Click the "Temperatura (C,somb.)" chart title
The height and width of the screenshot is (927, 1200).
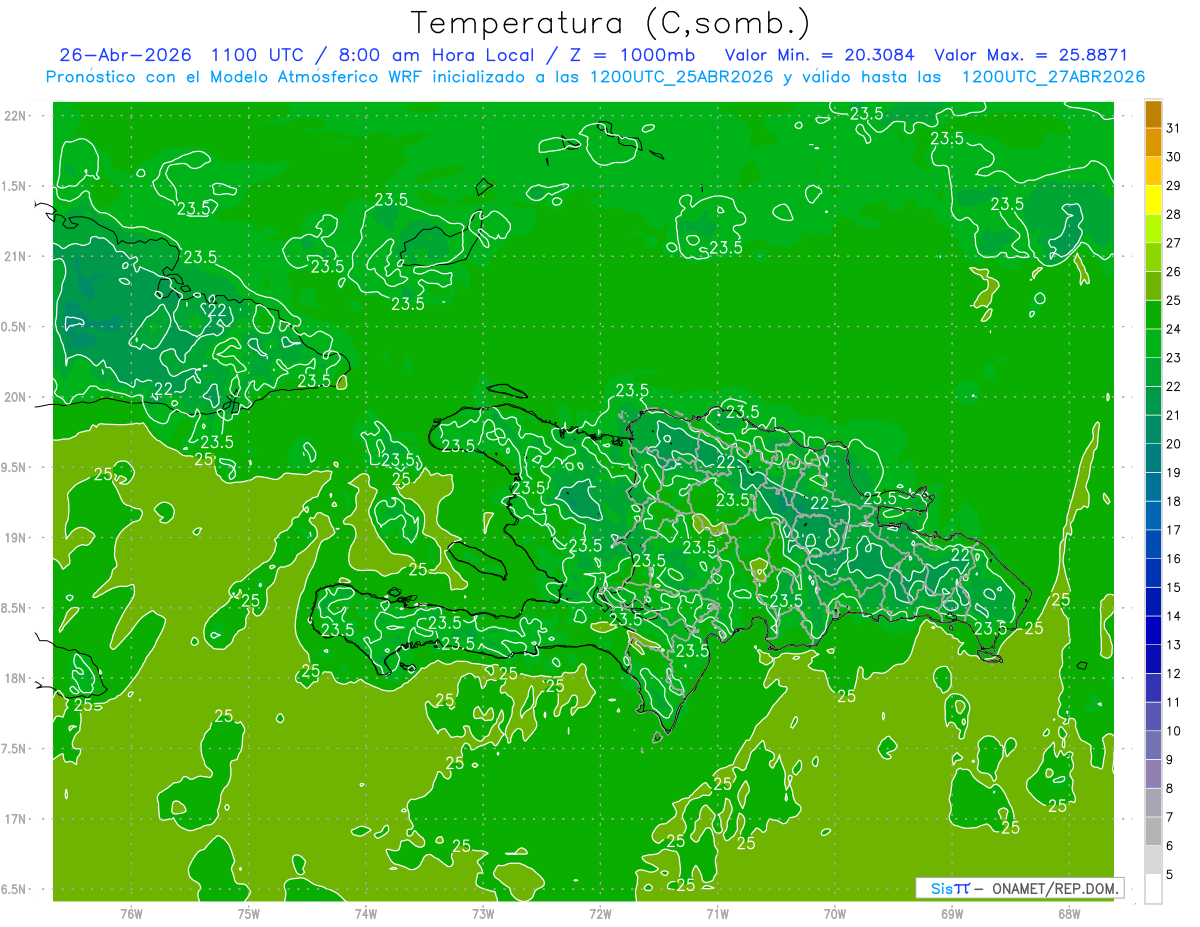tap(610, 23)
